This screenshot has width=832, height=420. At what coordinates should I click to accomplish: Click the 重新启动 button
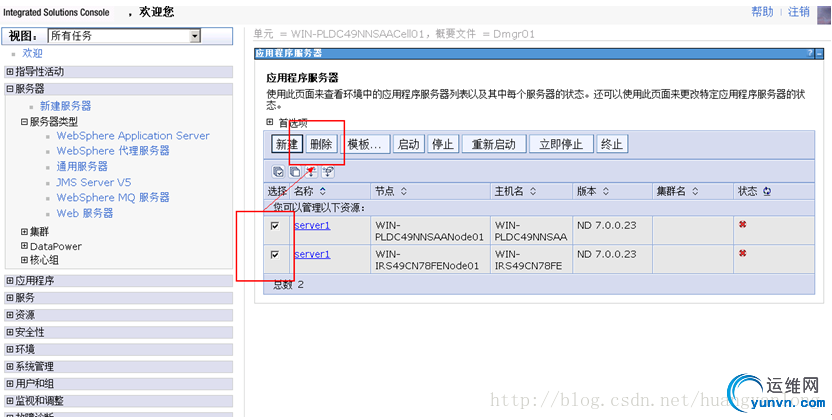point(494,144)
